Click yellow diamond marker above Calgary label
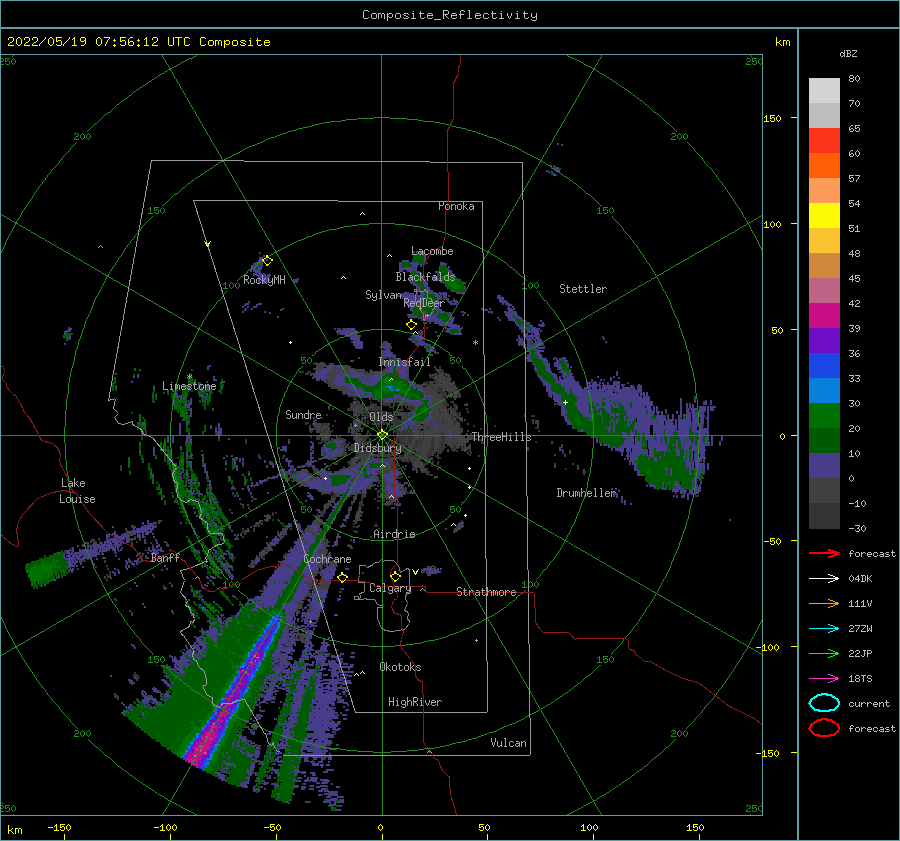Viewport: 900px width, 841px height. (395, 576)
